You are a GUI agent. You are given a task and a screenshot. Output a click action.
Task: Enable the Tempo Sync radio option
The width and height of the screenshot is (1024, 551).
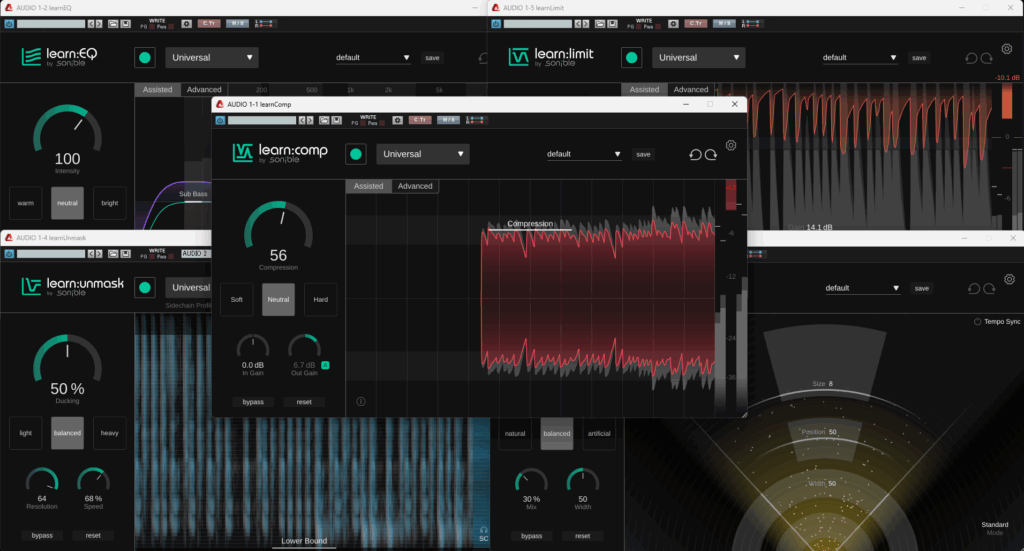point(977,321)
